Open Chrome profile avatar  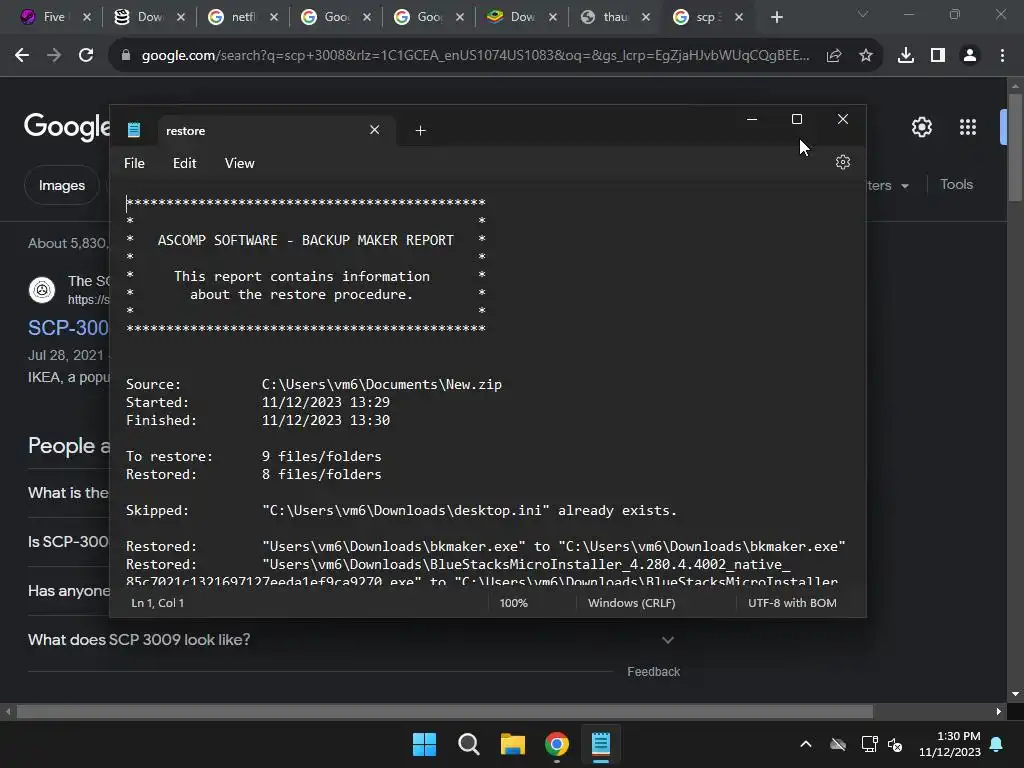tap(970, 56)
